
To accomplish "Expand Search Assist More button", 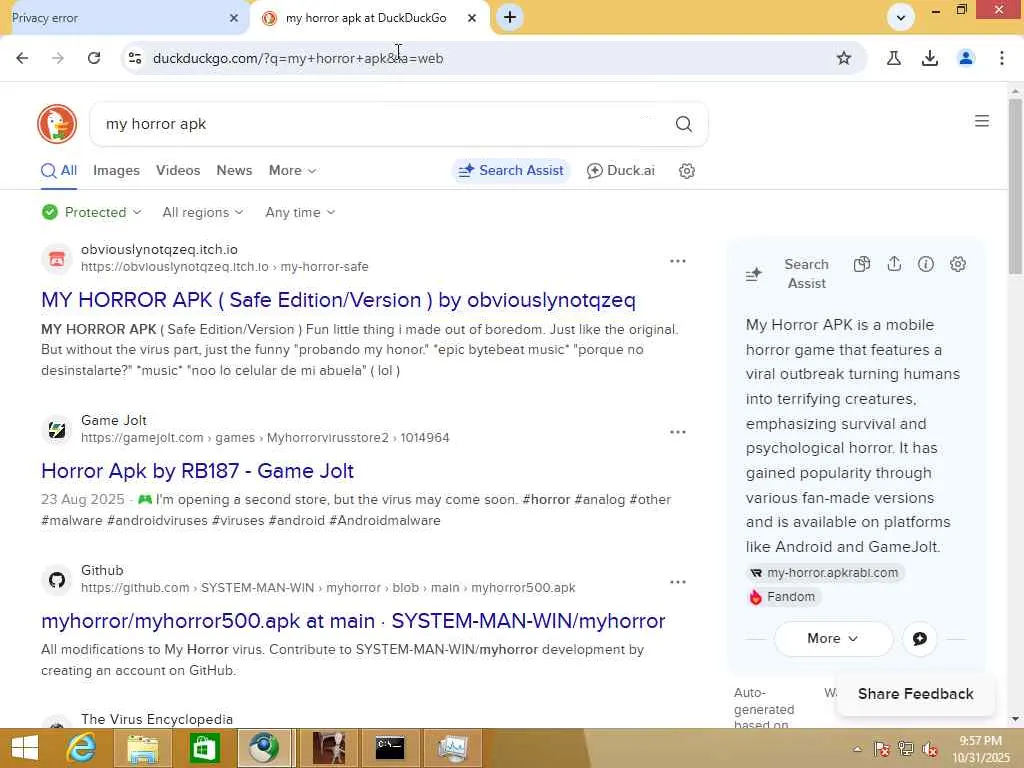I will [x=833, y=639].
